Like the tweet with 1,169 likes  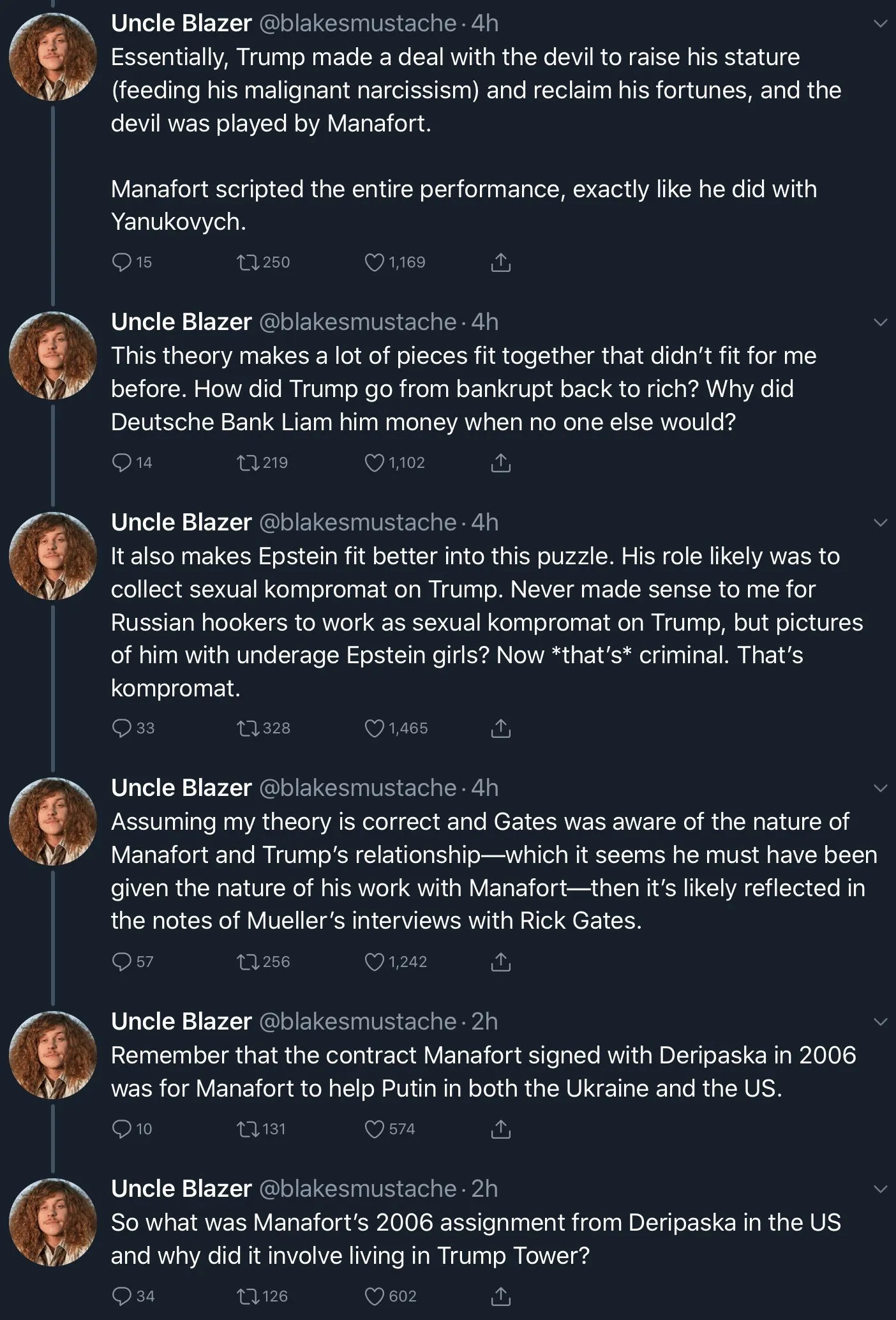[x=374, y=262]
